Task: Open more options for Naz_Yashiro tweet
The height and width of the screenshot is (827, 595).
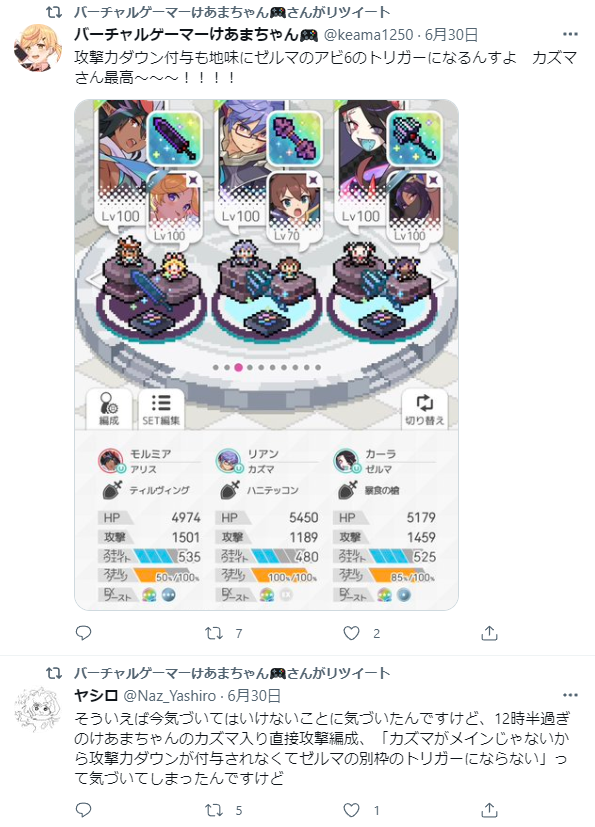Action: (570, 696)
